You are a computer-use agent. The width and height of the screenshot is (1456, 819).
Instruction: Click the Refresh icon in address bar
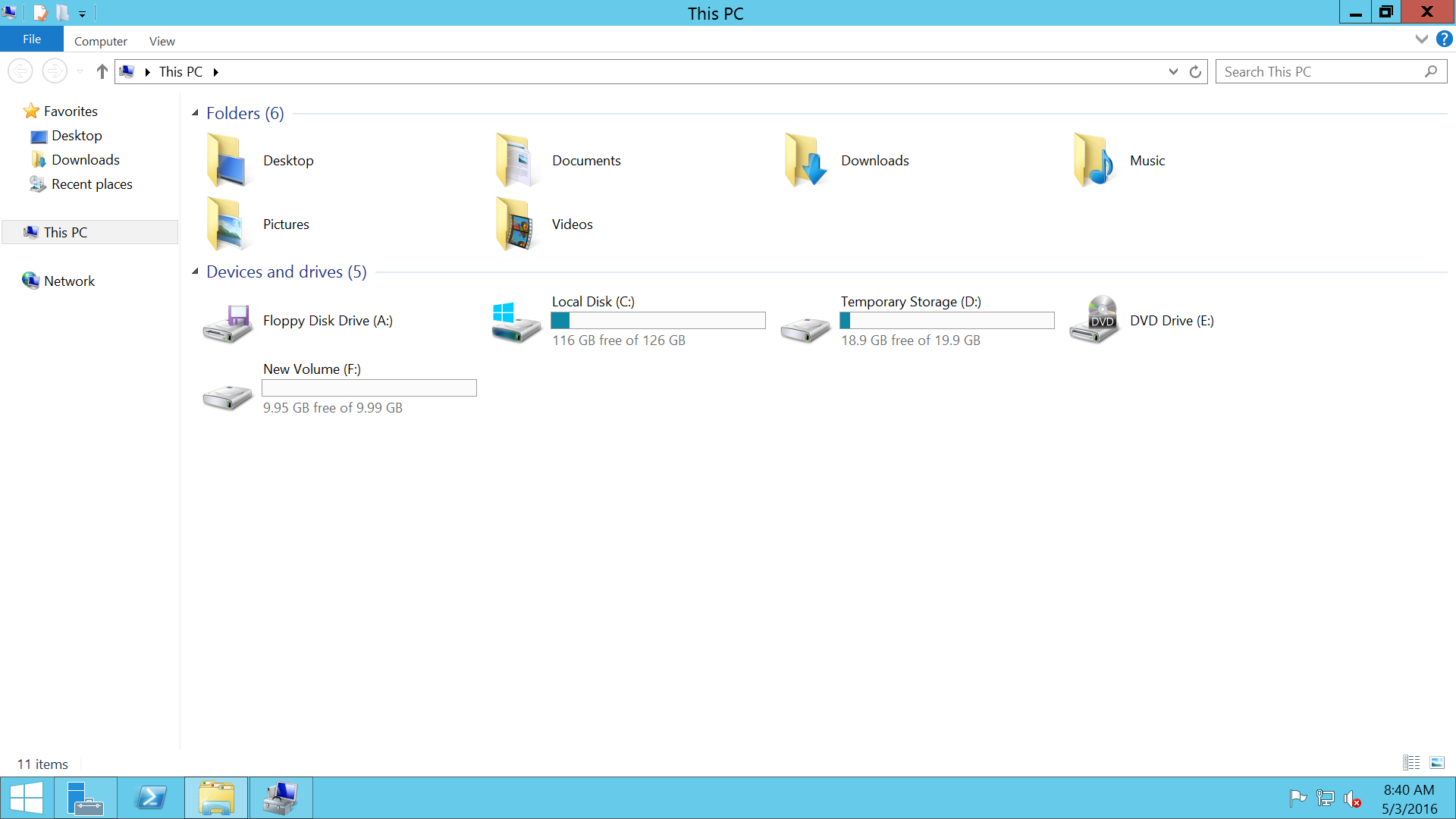click(1195, 71)
